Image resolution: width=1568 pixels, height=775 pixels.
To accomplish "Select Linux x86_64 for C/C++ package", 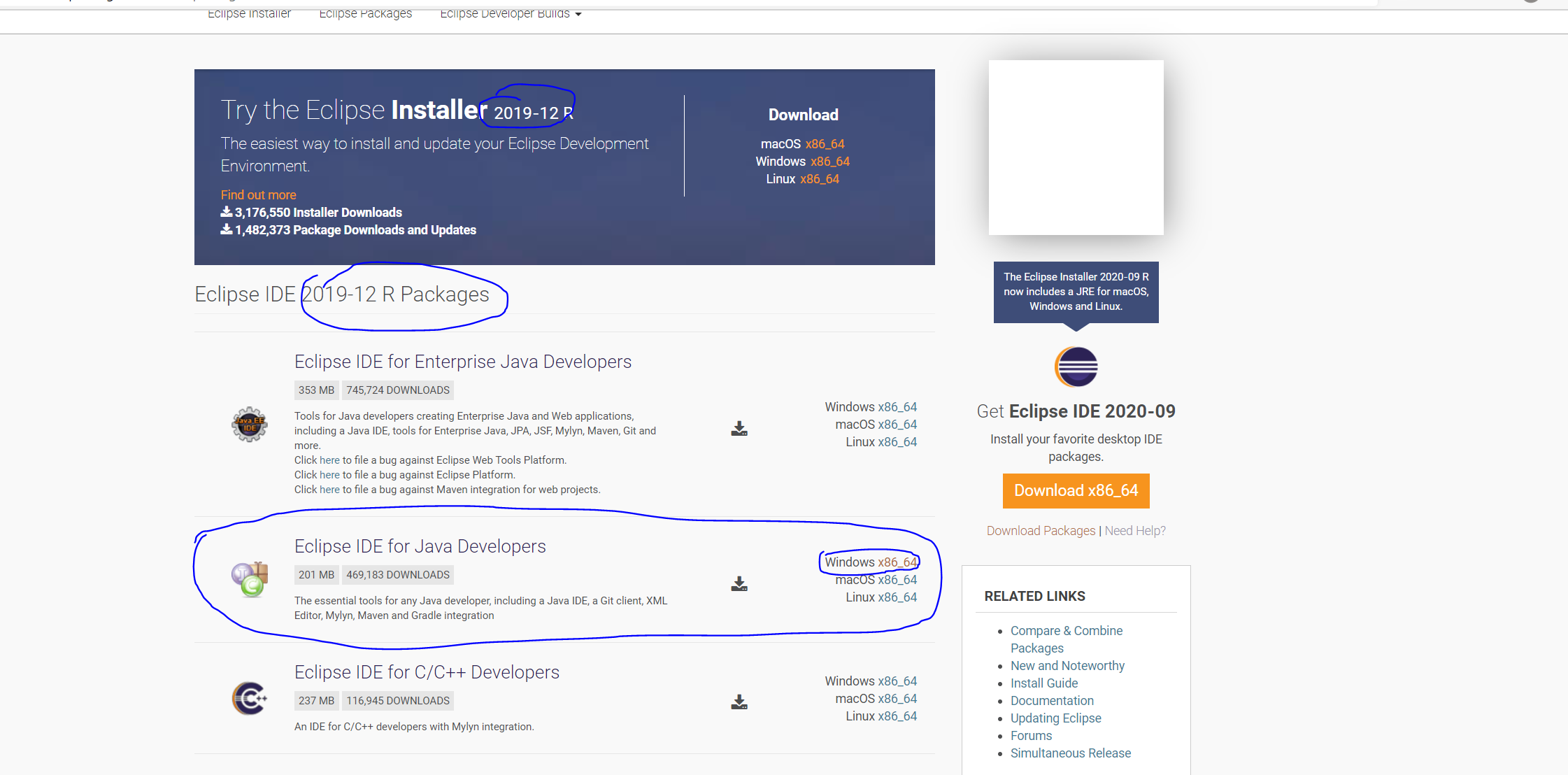I will pos(897,716).
